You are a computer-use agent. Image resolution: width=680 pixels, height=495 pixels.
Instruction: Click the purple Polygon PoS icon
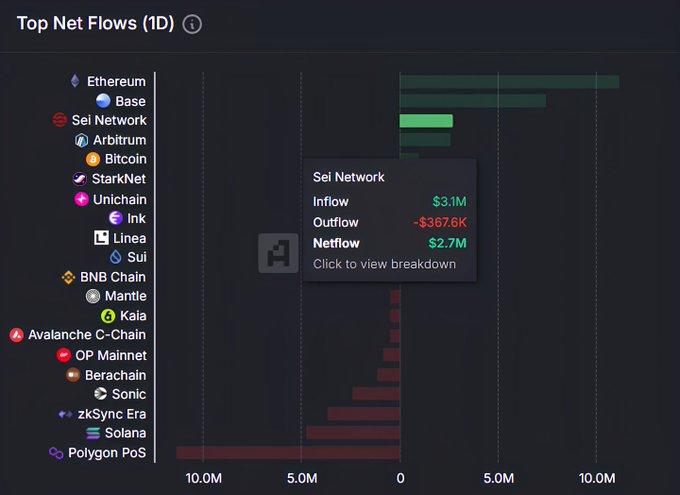[x=56, y=453]
